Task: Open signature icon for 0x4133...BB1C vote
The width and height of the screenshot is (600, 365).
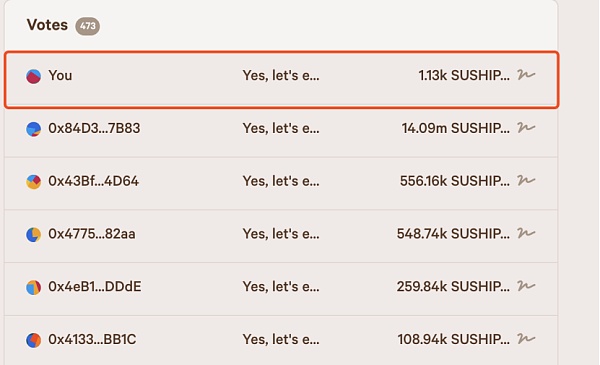Action: 526,339
